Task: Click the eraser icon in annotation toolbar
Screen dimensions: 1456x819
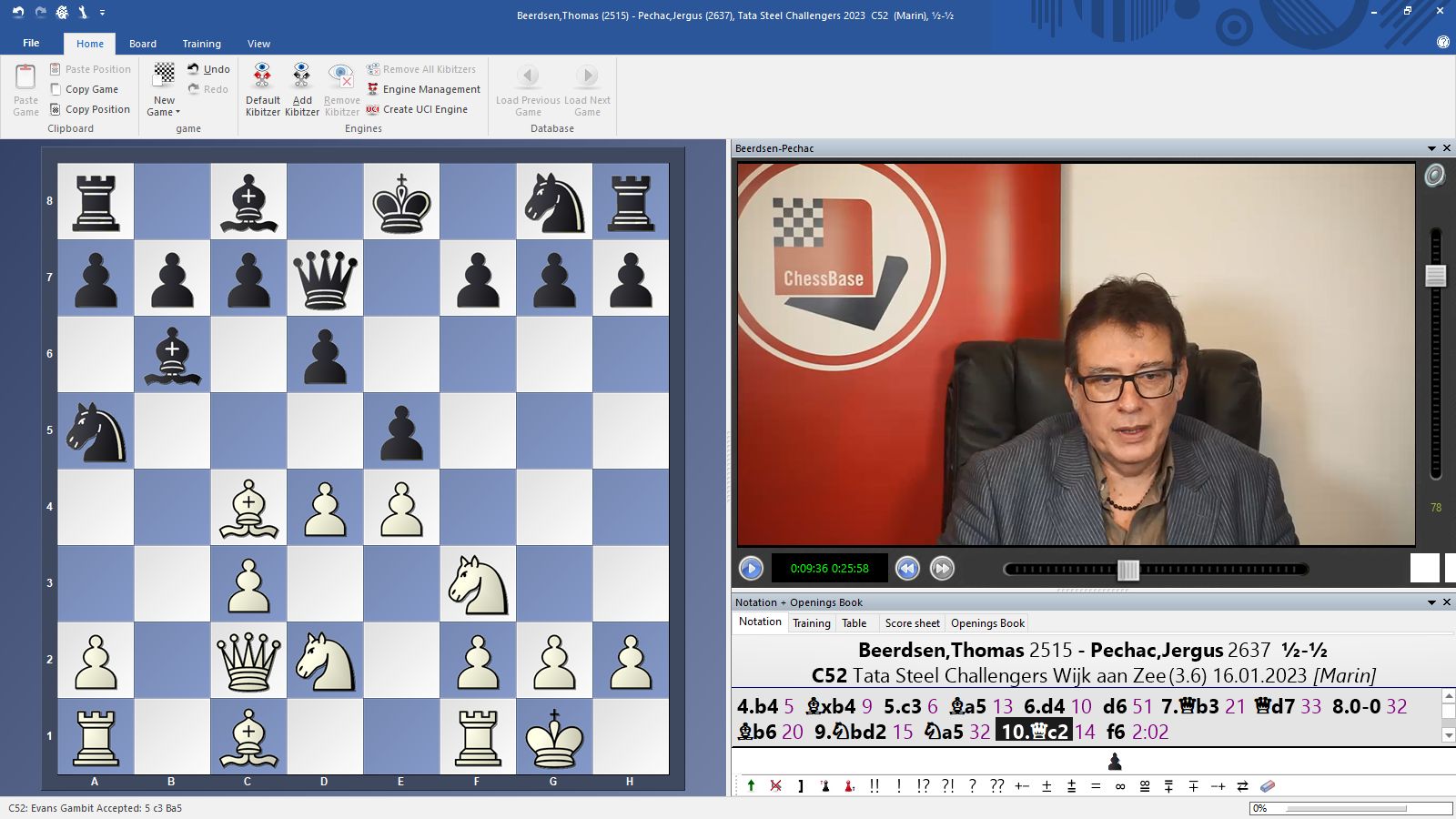Action: point(1267,786)
